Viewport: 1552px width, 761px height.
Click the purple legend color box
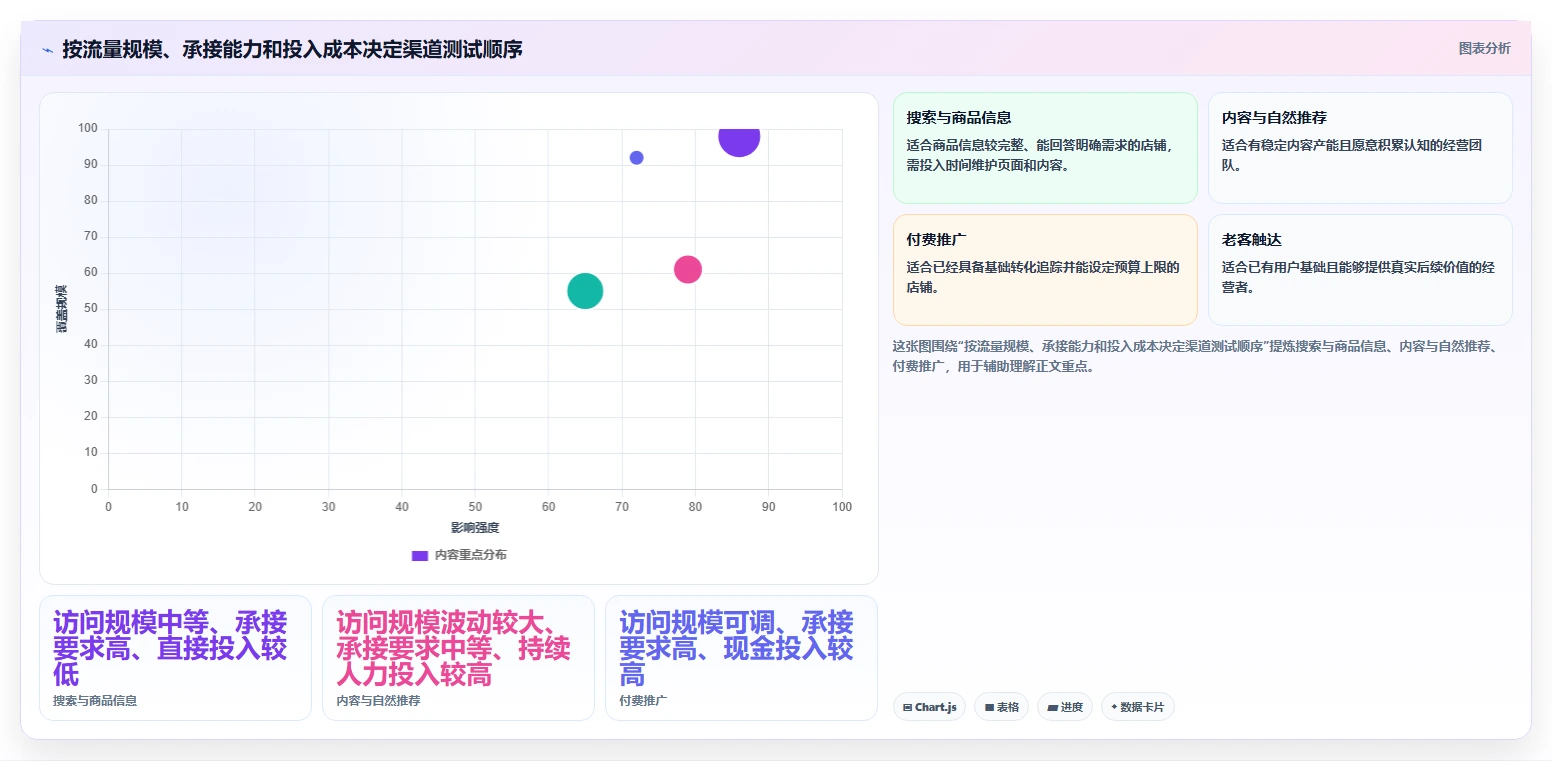(x=420, y=555)
